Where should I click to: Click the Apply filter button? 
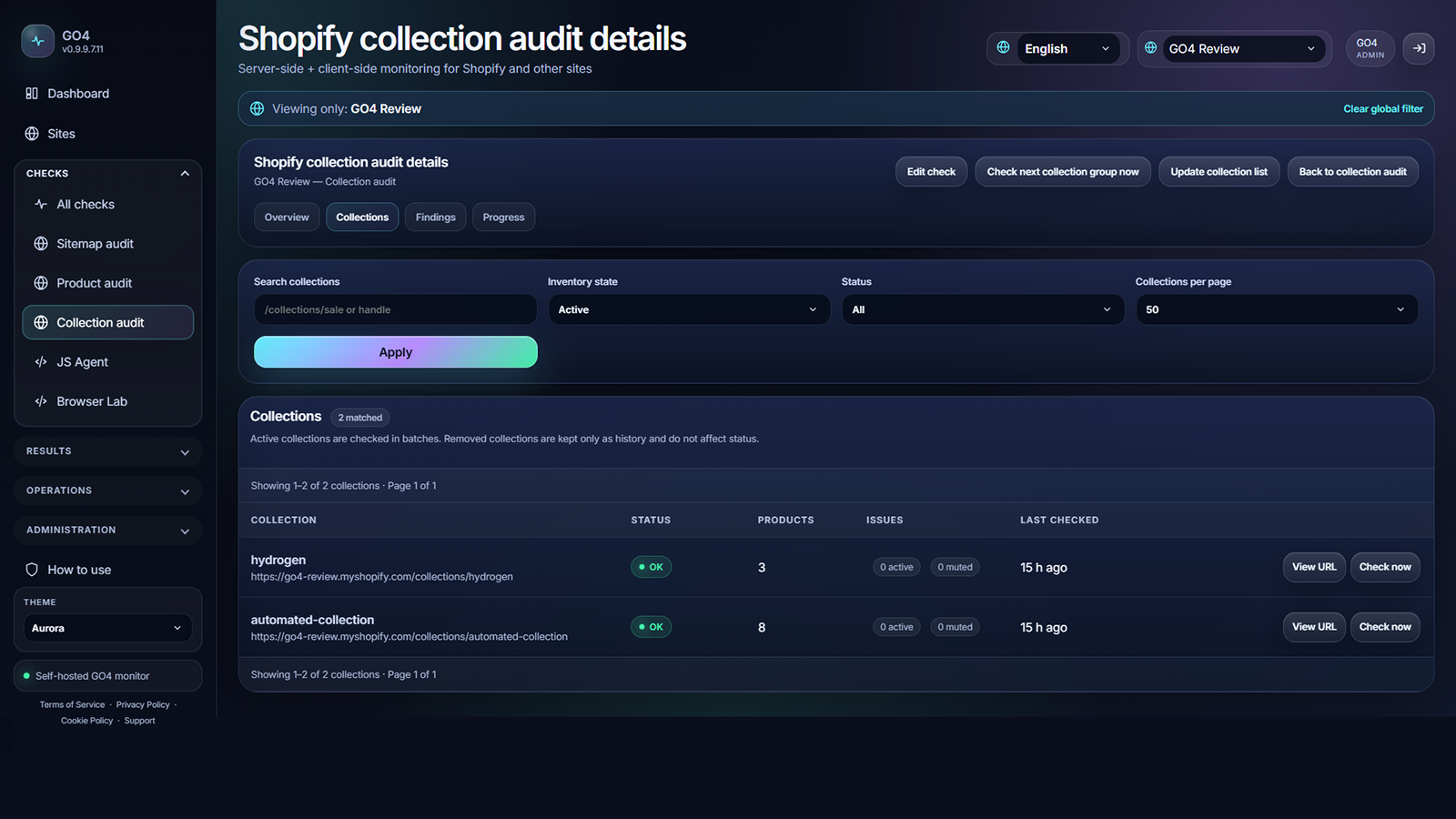pos(396,352)
